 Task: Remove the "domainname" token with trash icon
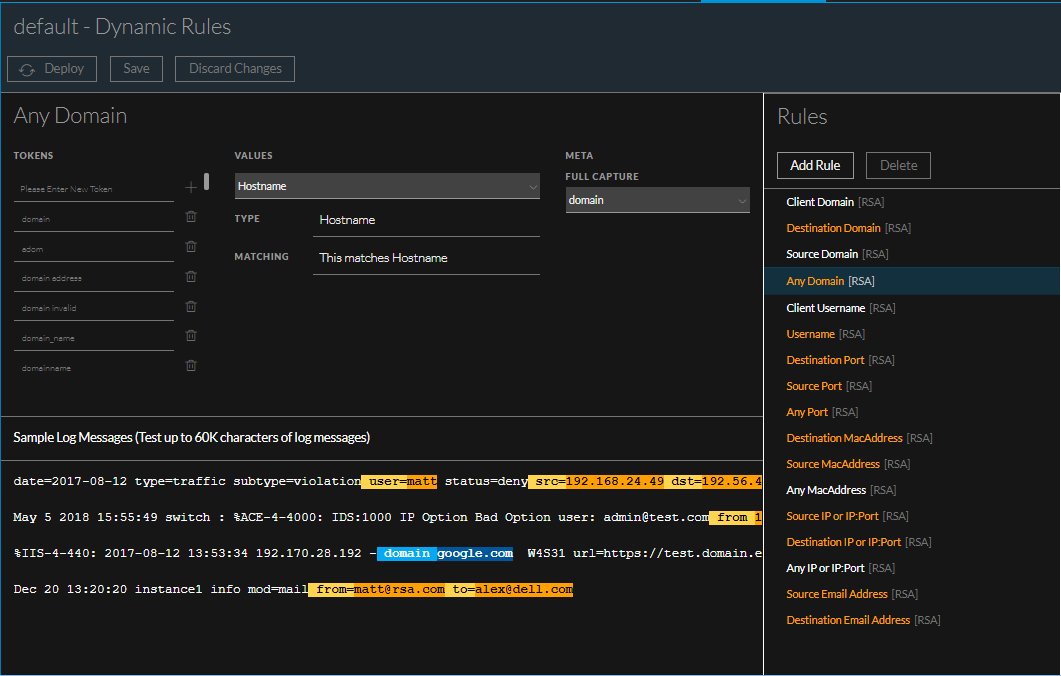191,366
